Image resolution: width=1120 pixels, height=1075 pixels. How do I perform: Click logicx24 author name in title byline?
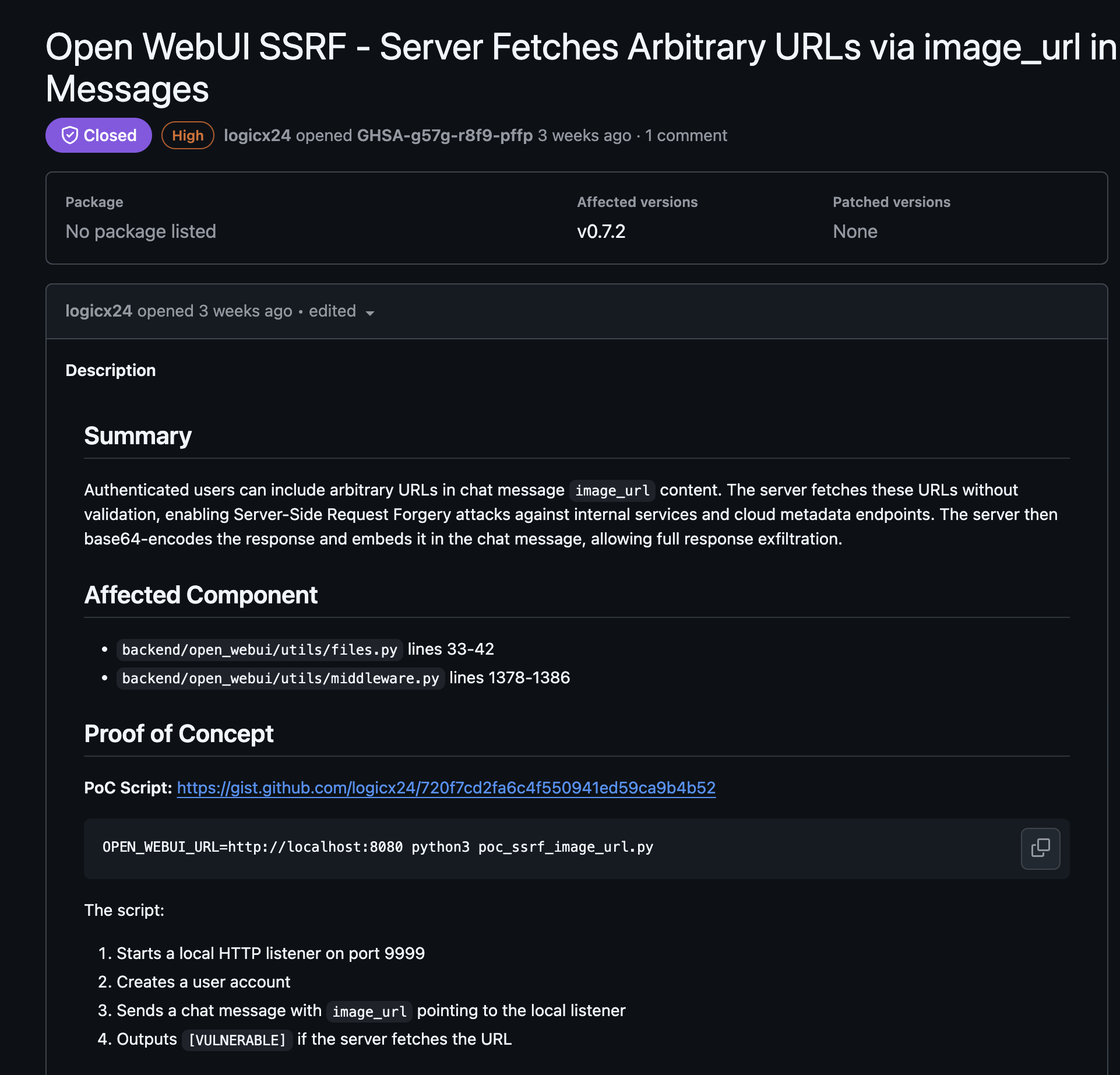point(257,135)
